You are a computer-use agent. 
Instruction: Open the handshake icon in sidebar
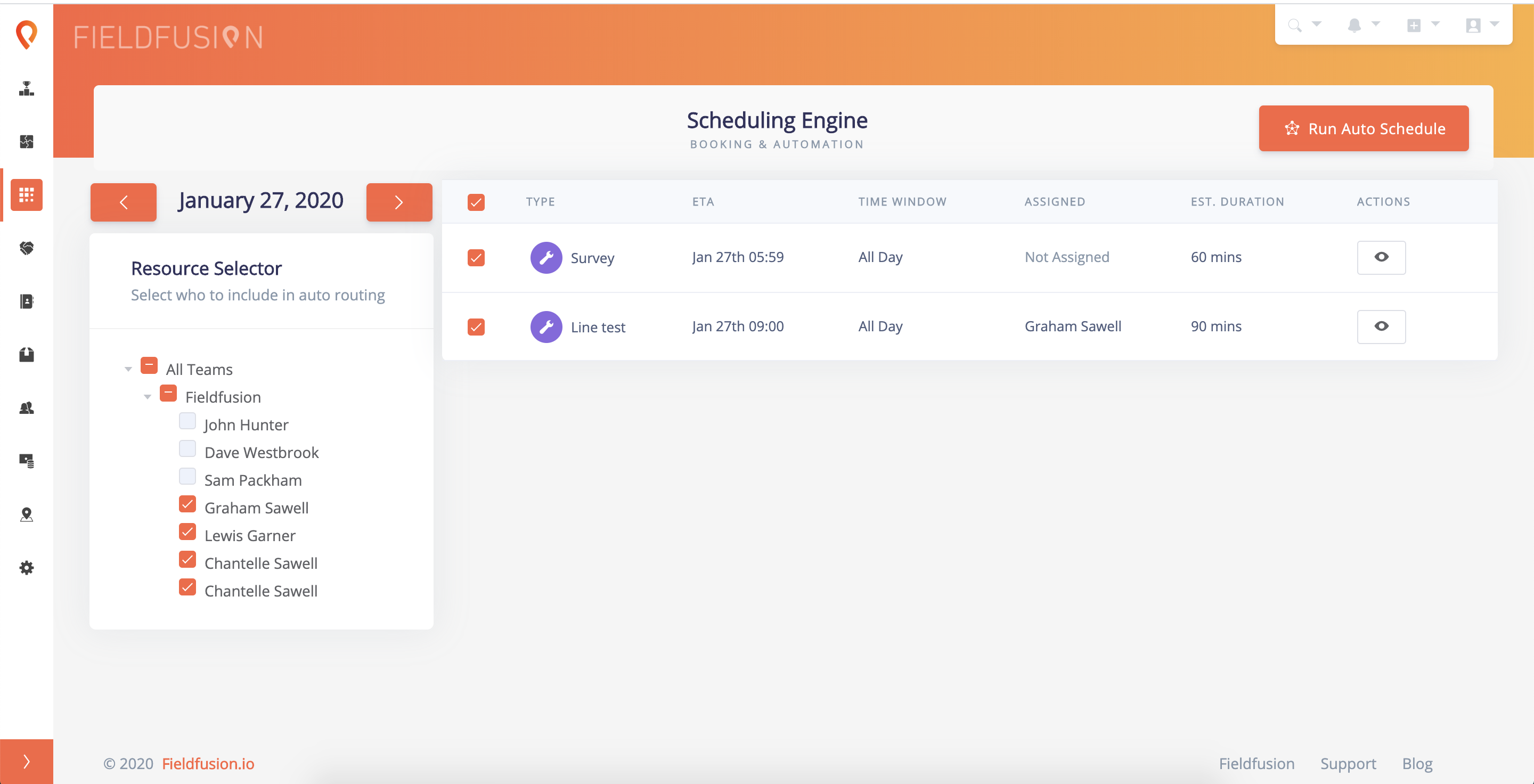26,248
